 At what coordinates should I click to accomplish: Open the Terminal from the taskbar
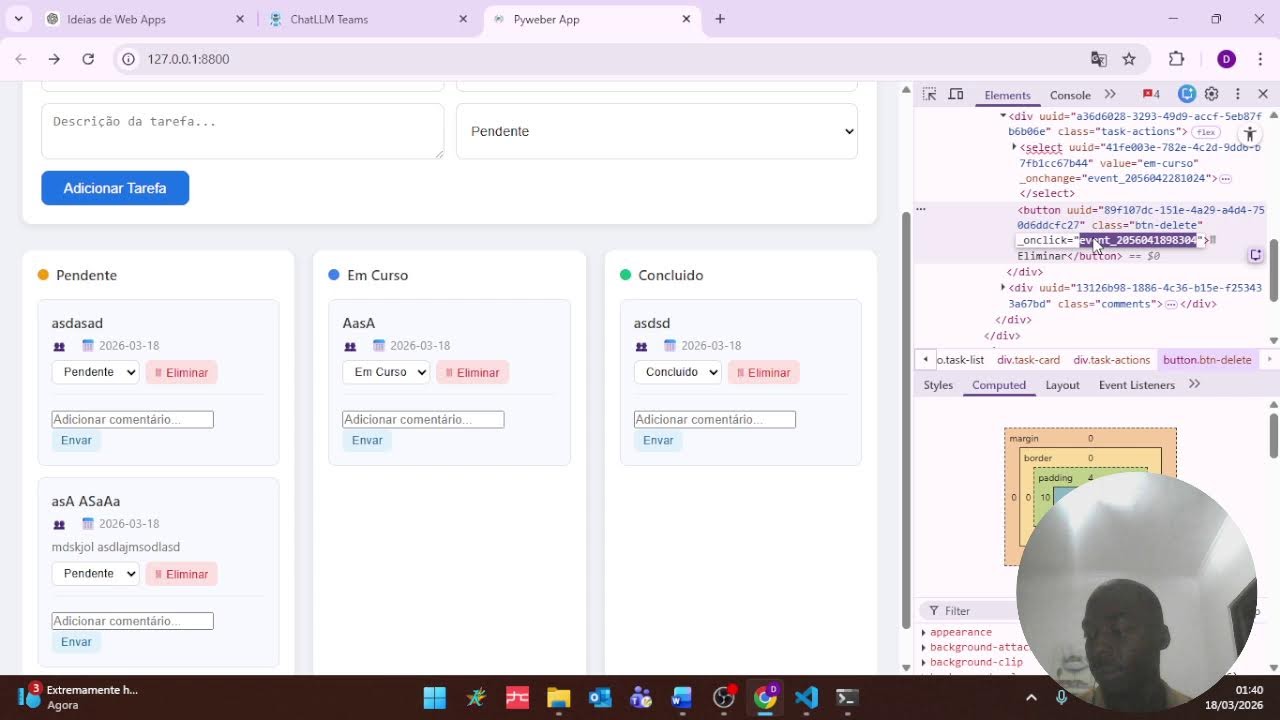[x=847, y=697]
